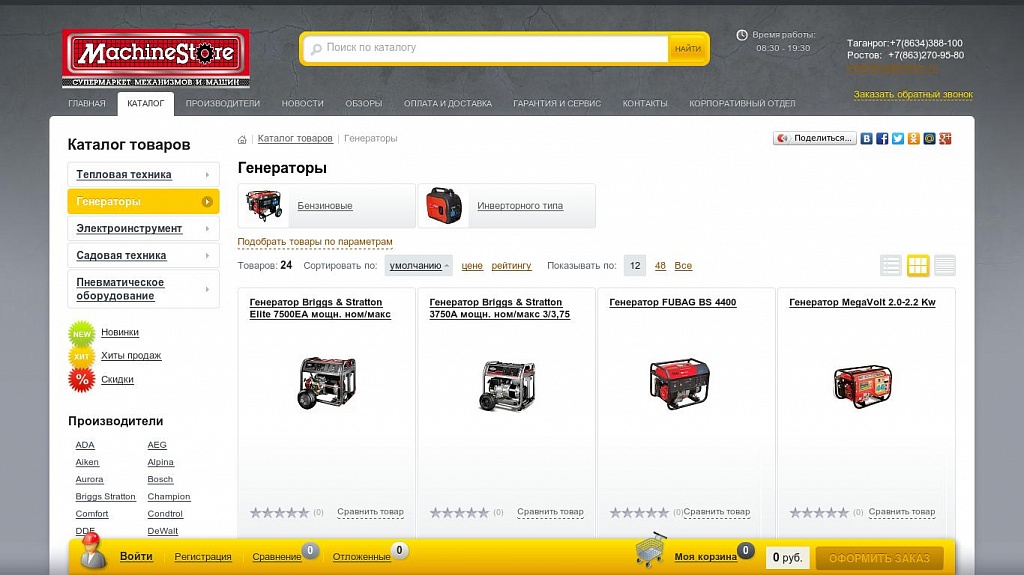Open the НОВОСТИ menu item
The width and height of the screenshot is (1024, 575).
click(x=302, y=103)
